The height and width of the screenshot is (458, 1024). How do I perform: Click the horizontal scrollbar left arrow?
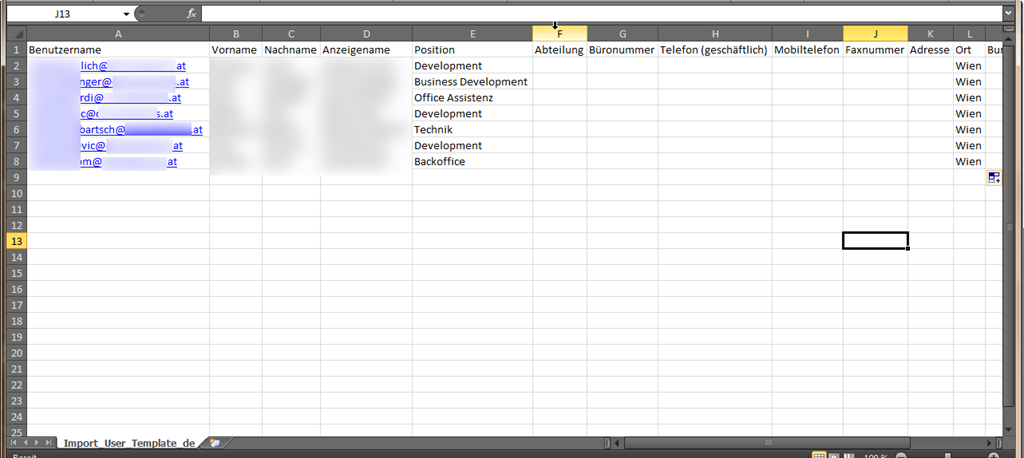[x=618, y=444]
